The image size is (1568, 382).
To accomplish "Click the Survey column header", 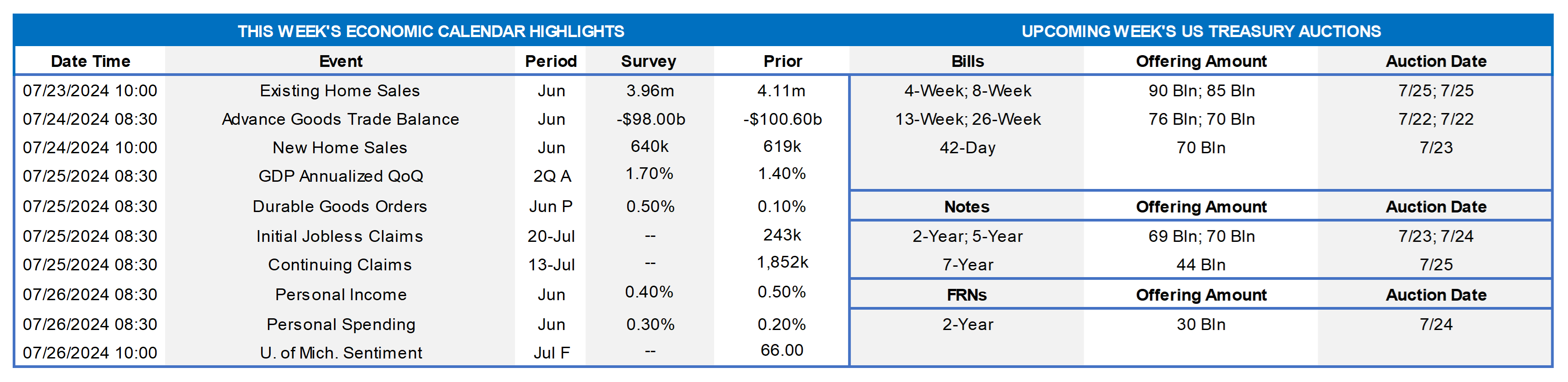I will pos(648,61).
